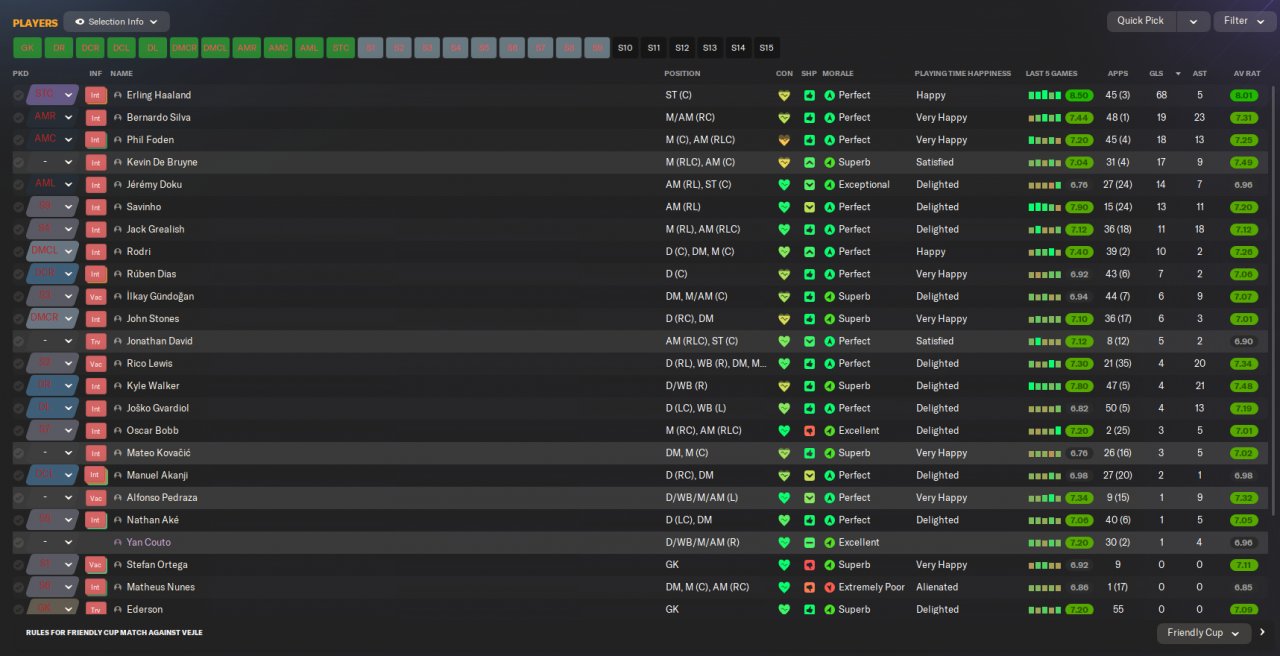
Task: Click Erling Haaland's morale icon
Action: pyautogui.click(x=829, y=95)
